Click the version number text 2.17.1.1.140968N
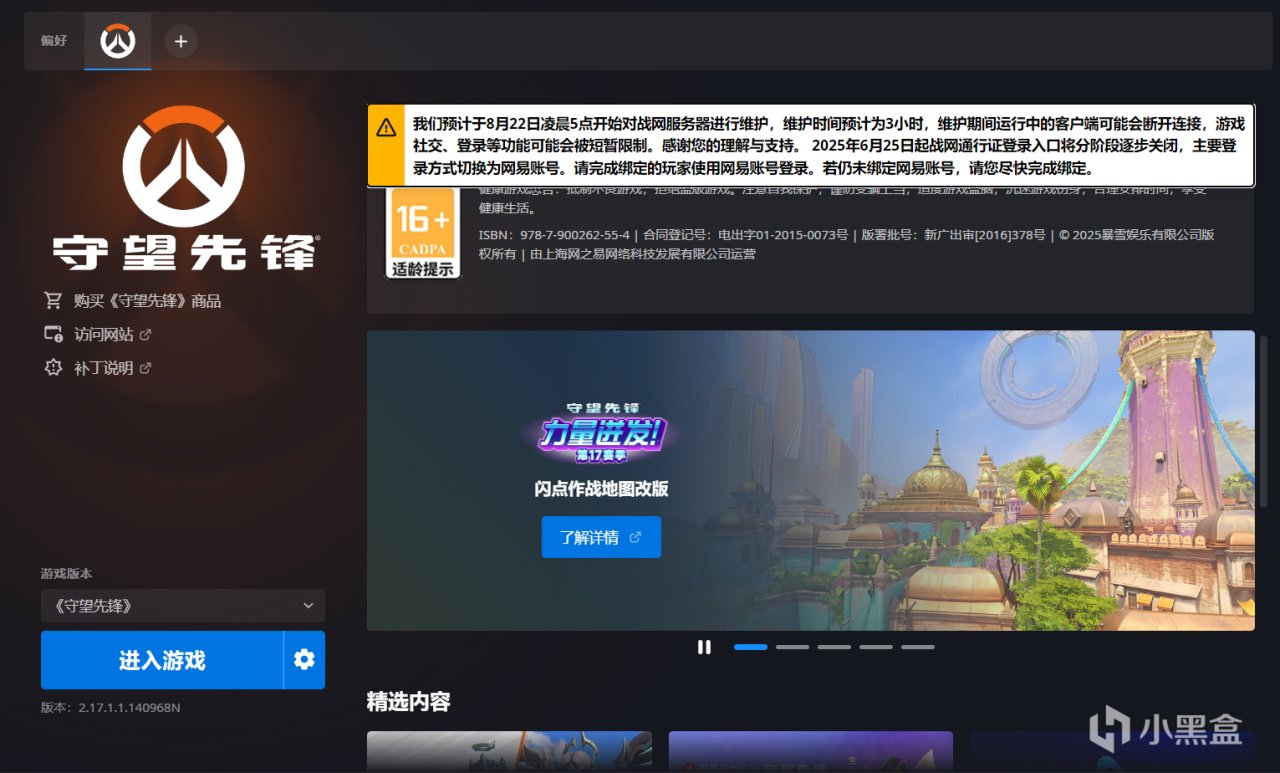 (129, 707)
